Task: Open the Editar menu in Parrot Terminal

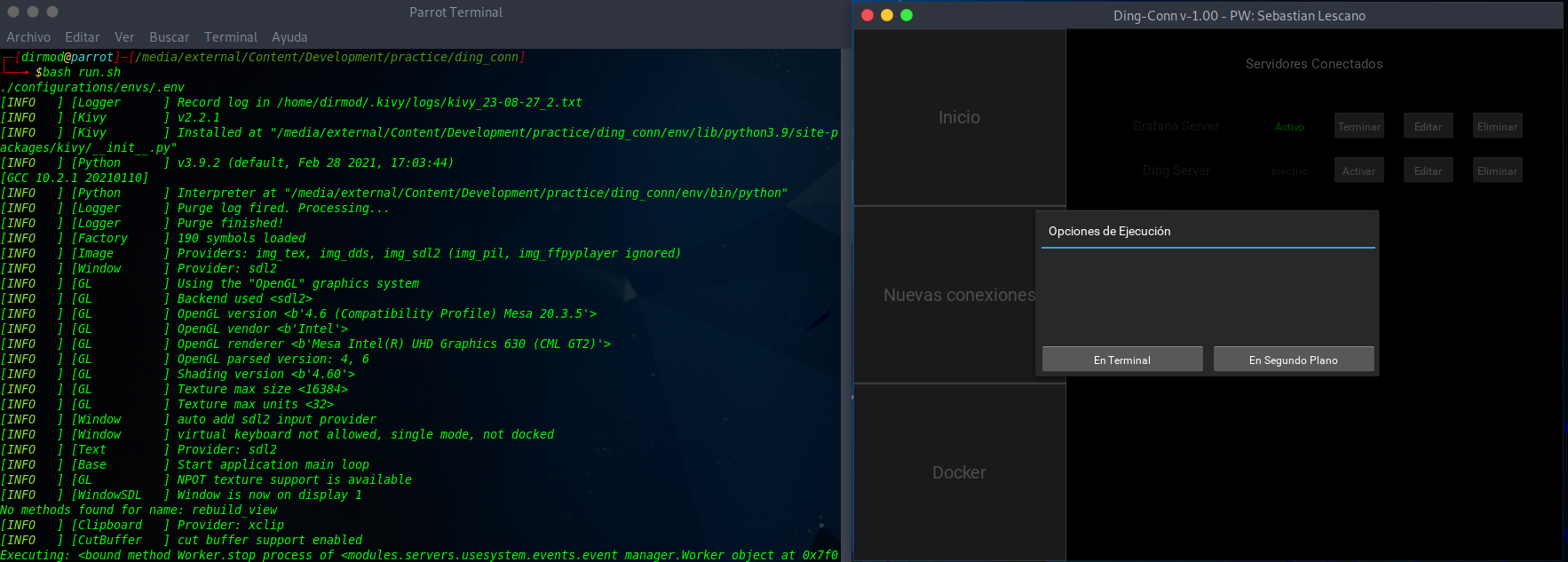Action: tap(82, 37)
